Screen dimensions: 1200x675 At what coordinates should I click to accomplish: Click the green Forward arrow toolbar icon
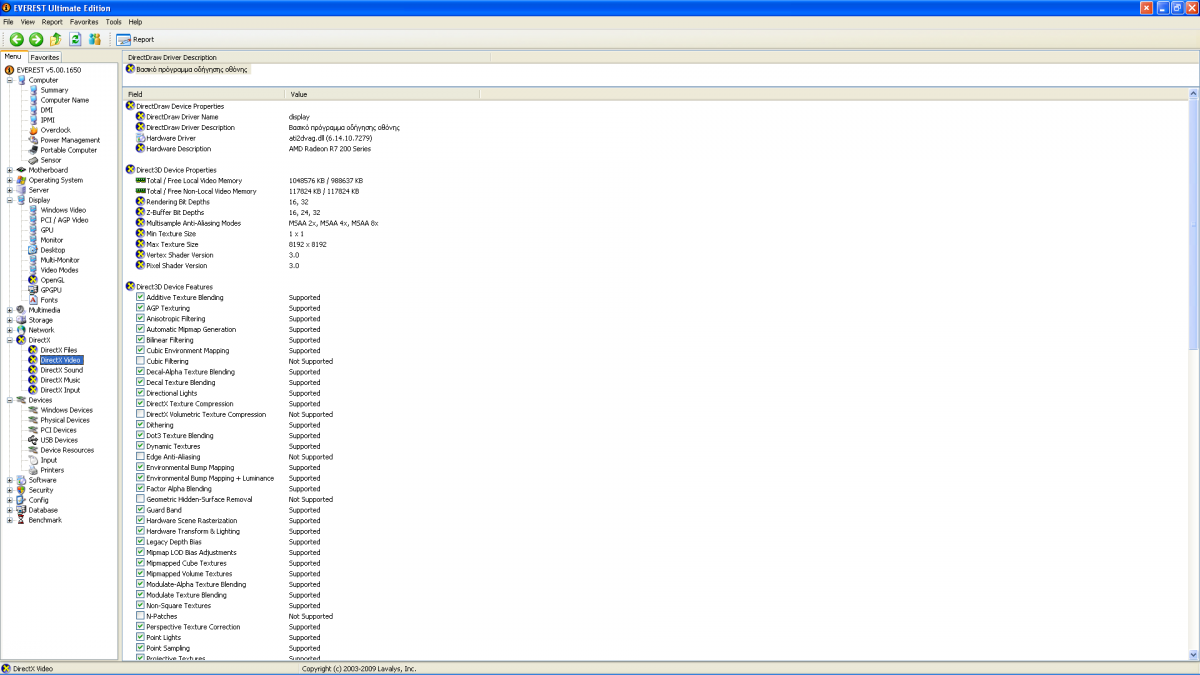[36, 39]
